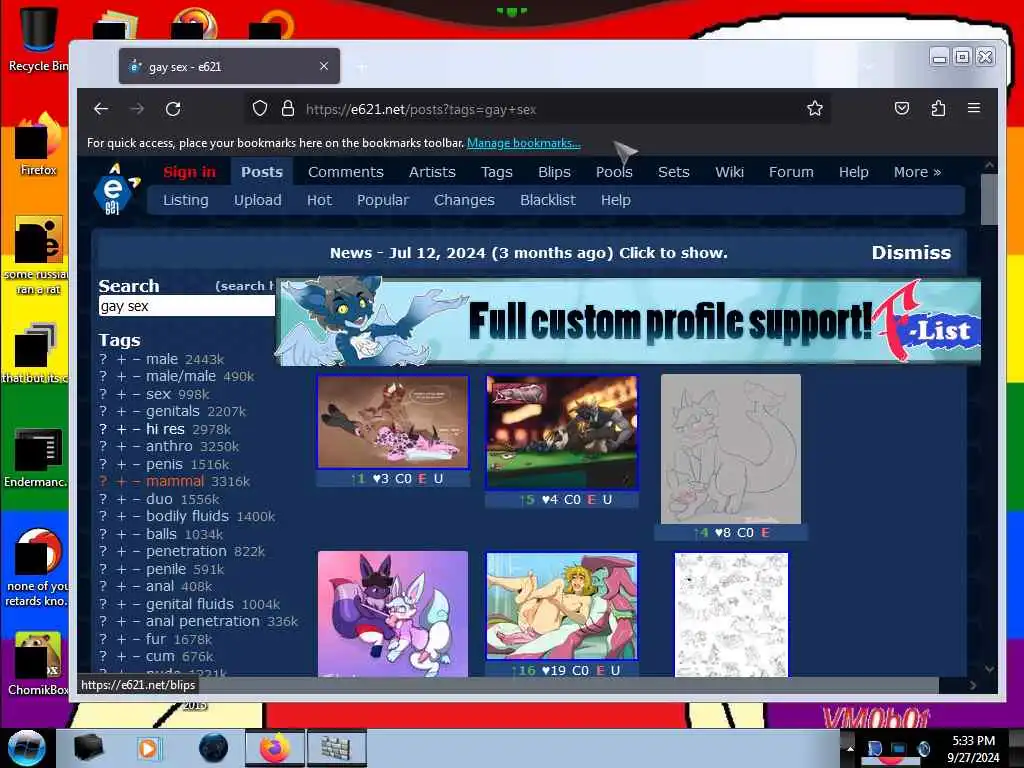Click the '?' wiki link beside male tag
The image size is (1024, 768).
pyautogui.click(x=103, y=359)
